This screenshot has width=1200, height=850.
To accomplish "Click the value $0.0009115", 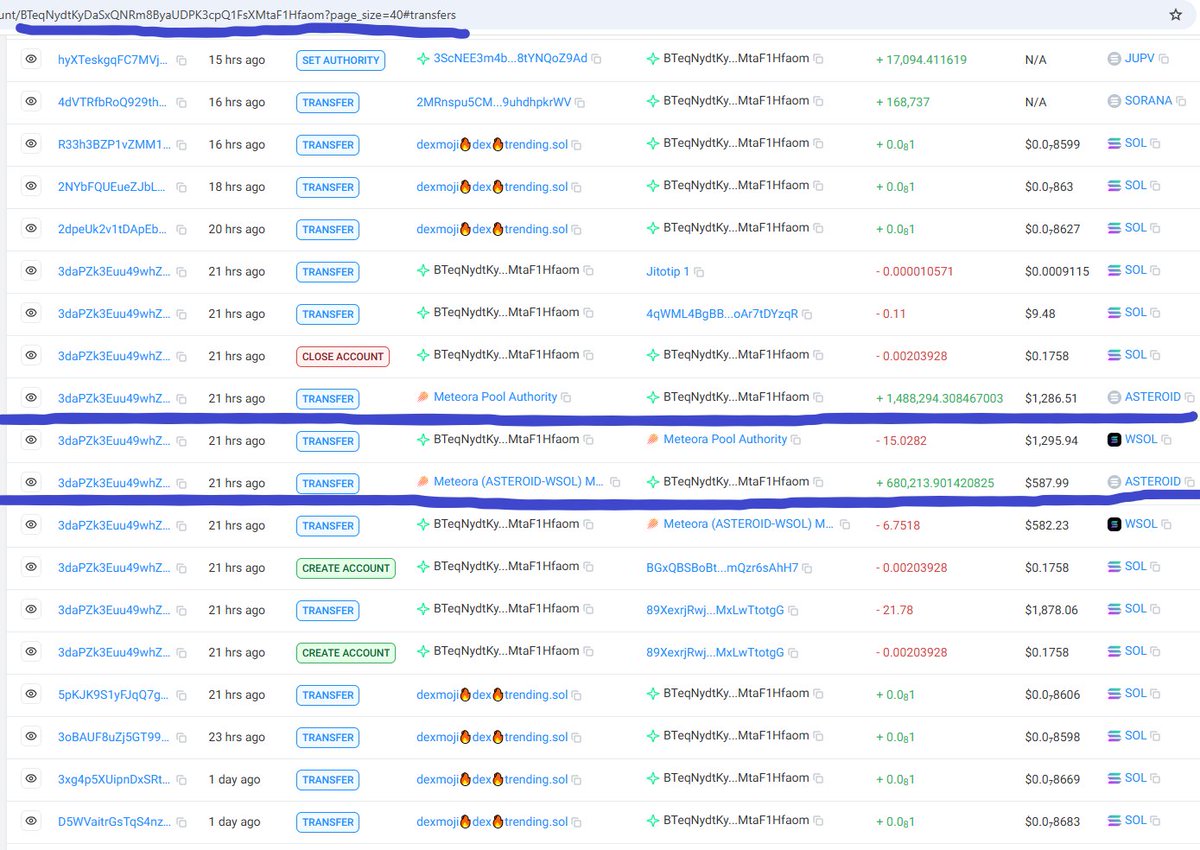I will point(1057,271).
